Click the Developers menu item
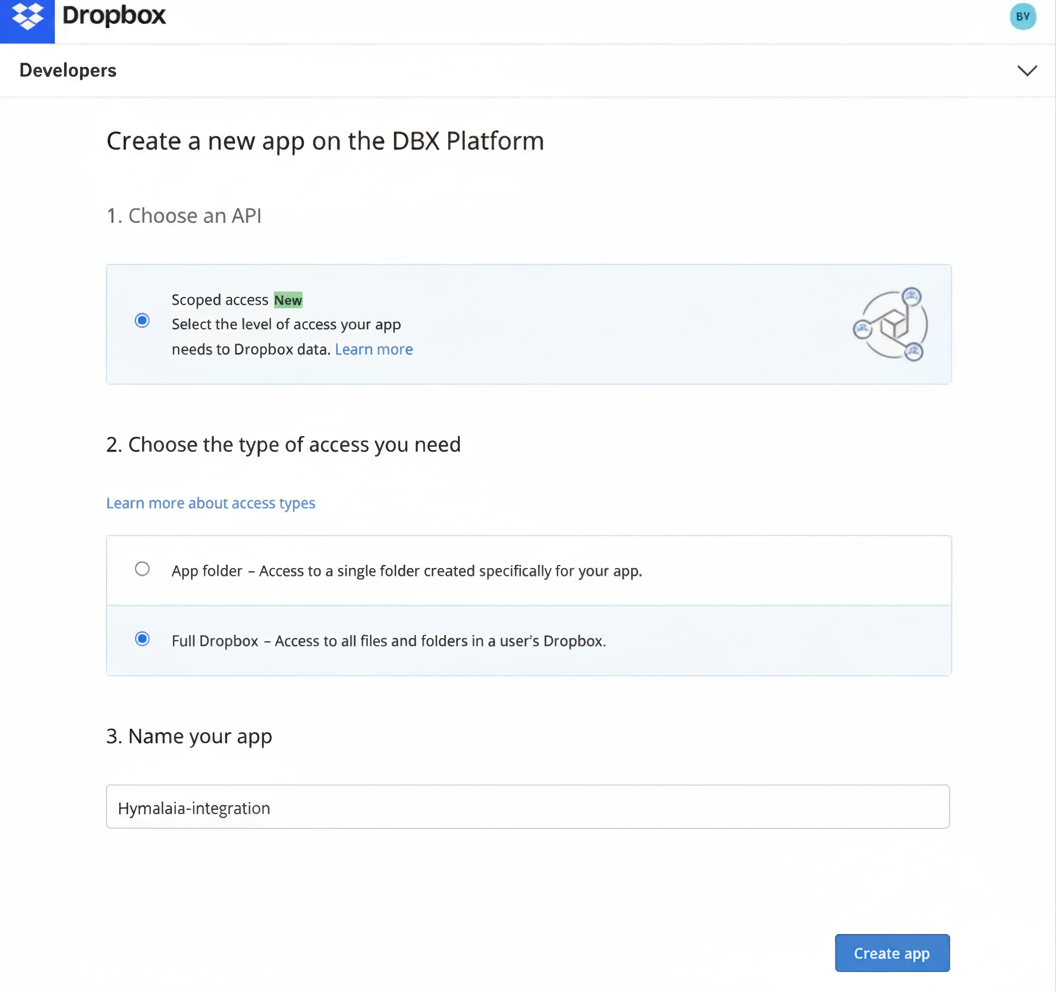The height and width of the screenshot is (992, 1056). pos(67,70)
